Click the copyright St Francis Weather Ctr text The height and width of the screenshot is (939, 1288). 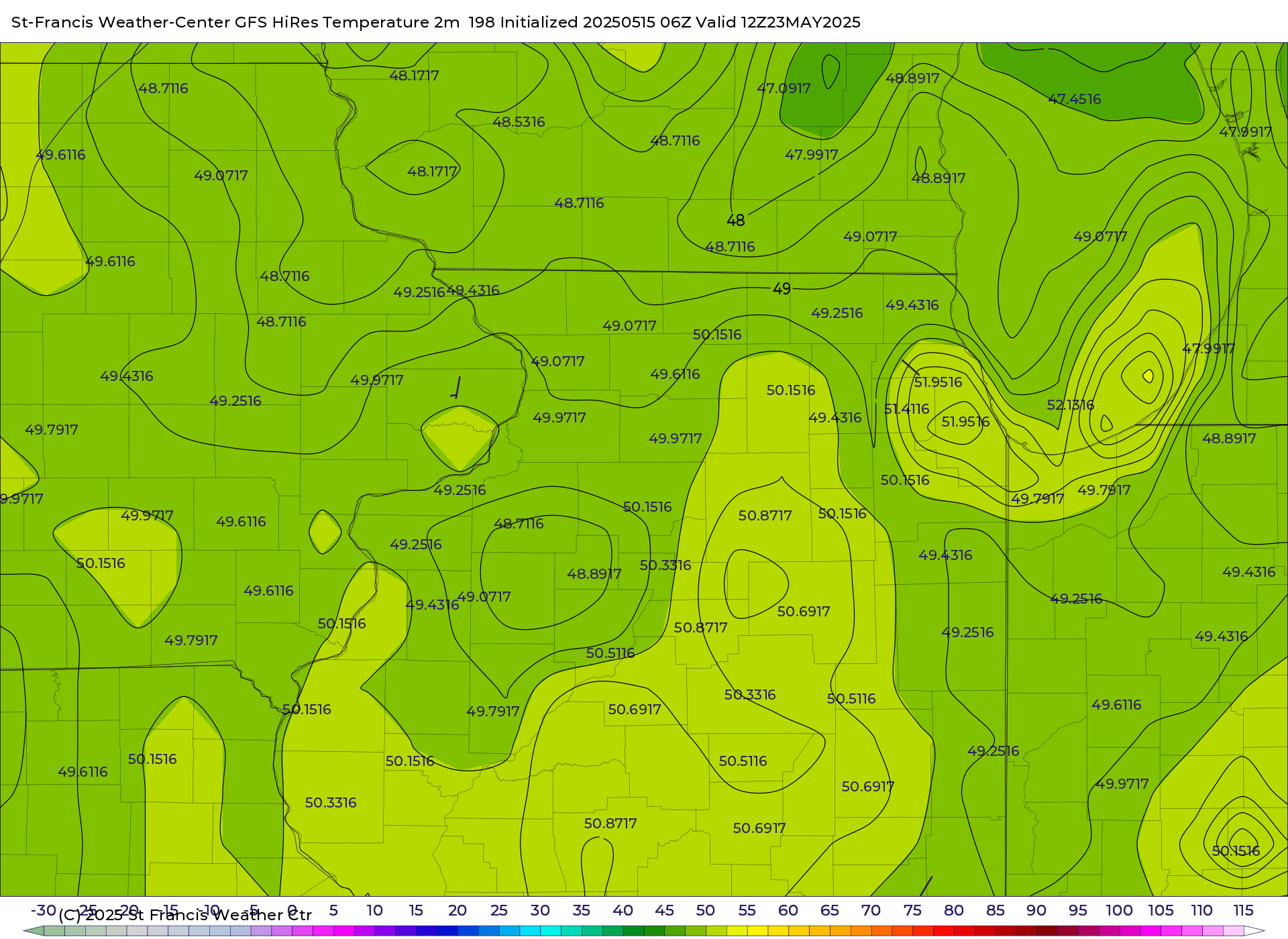coord(185,916)
